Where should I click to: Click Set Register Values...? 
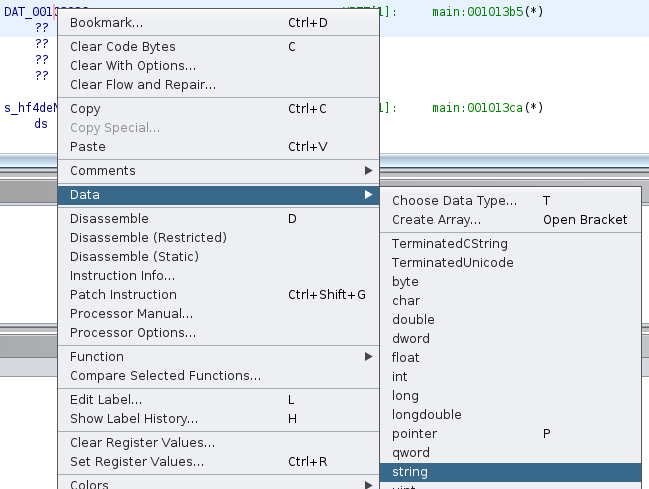(x=137, y=462)
